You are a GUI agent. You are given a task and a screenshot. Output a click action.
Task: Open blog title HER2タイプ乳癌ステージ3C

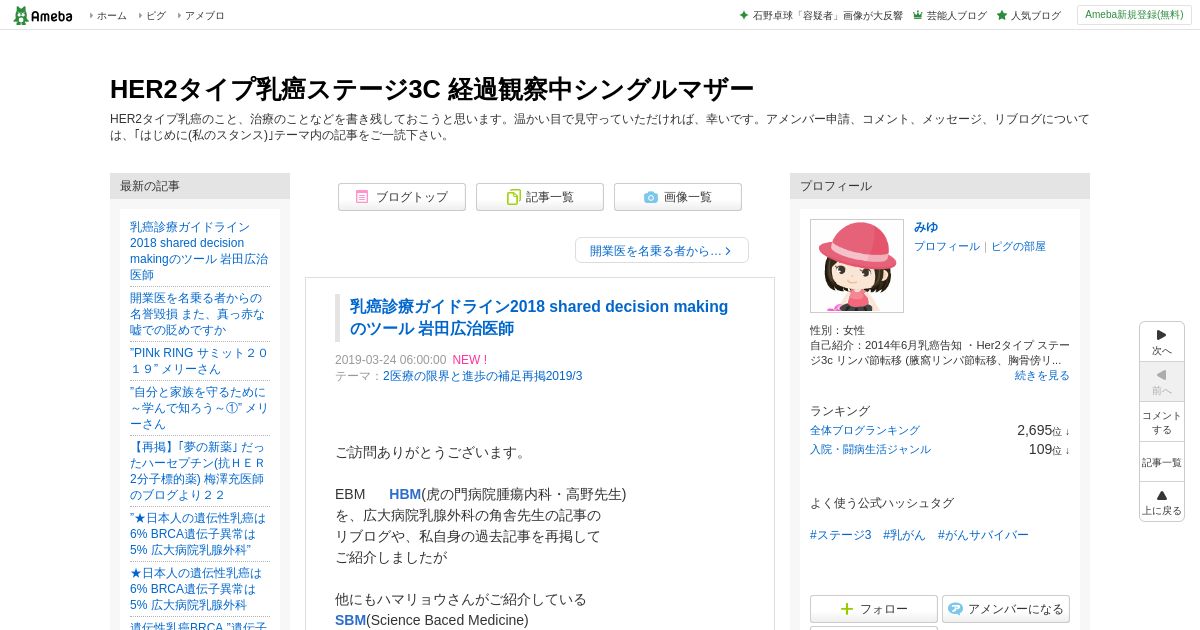pyautogui.click(x=431, y=89)
